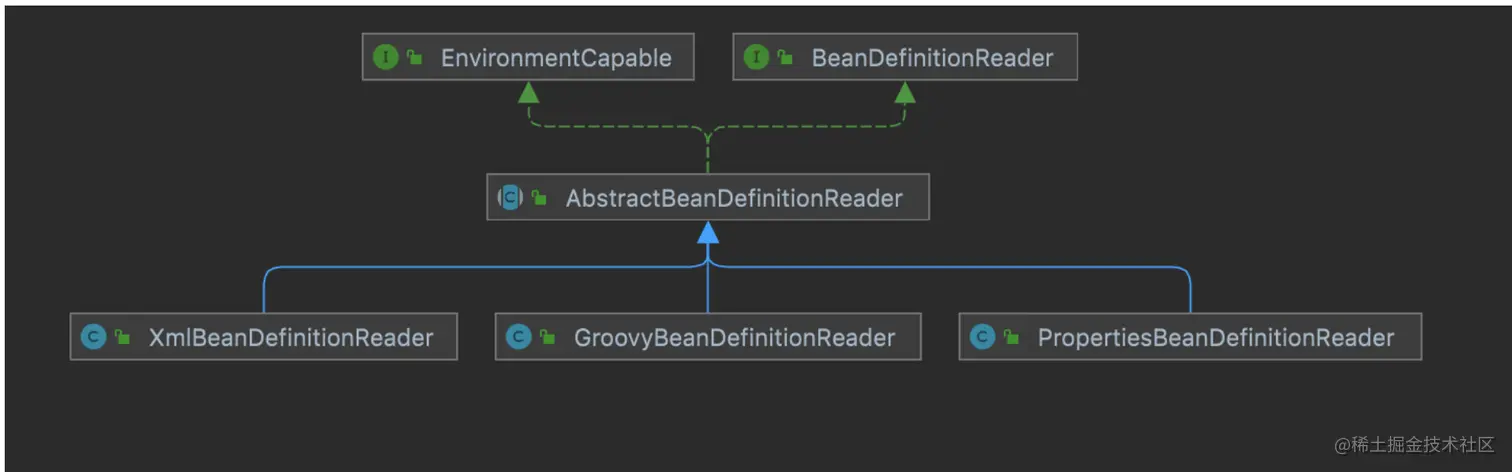This screenshot has width=1512, height=472.
Task: Click the class icon of GroovyBeanDefinitionReader
Action: click(x=518, y=337)
